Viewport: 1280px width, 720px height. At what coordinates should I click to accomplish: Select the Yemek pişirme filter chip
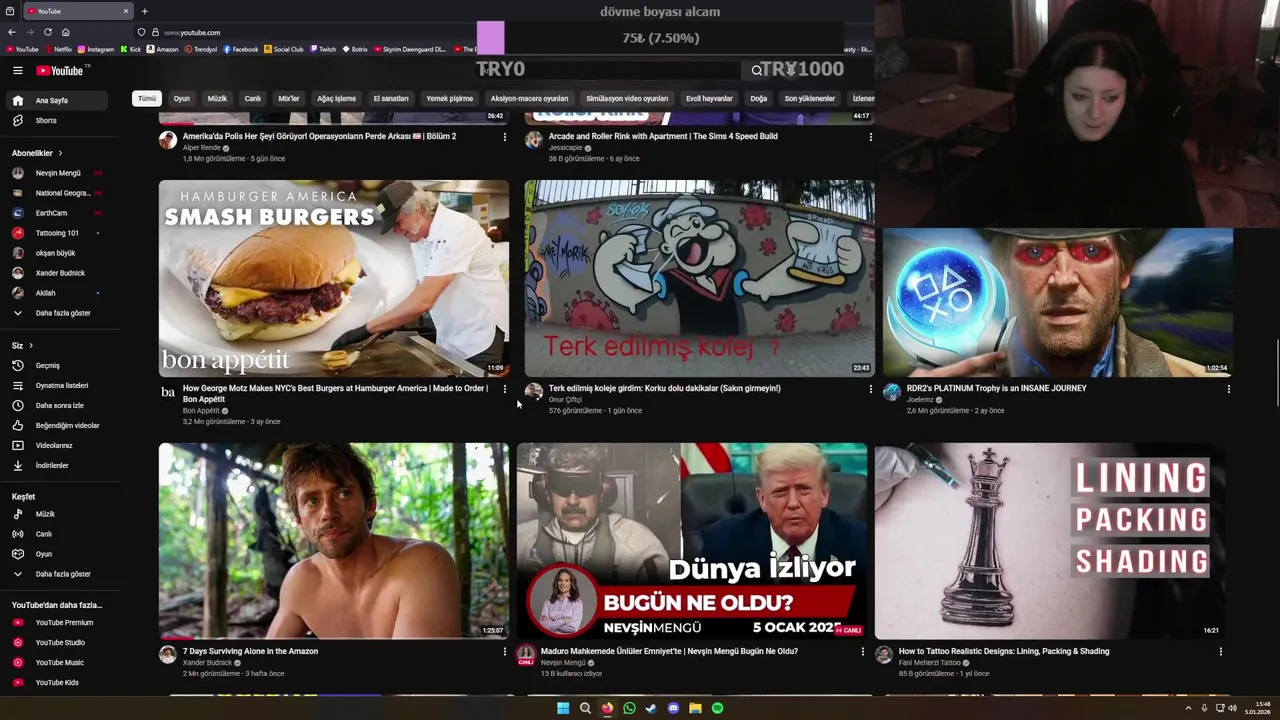pyautogui.click(x=449, y=98)
